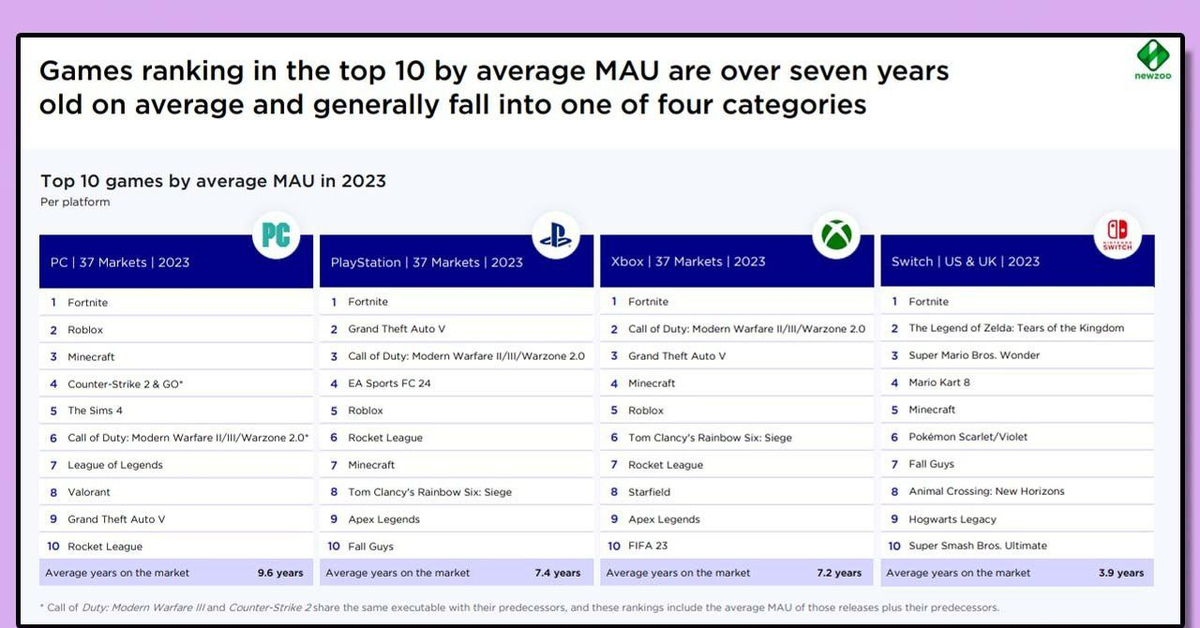The width and height of the screenshot is (1200, 628).
Task: Click the Top 10 games by average MAU heading
Action: pos(213,181)
